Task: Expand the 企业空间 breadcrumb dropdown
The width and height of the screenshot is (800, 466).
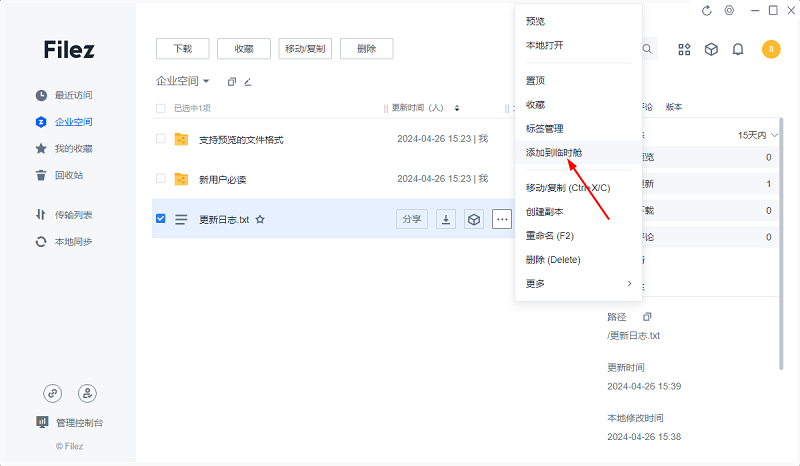Action: point(206,81)
